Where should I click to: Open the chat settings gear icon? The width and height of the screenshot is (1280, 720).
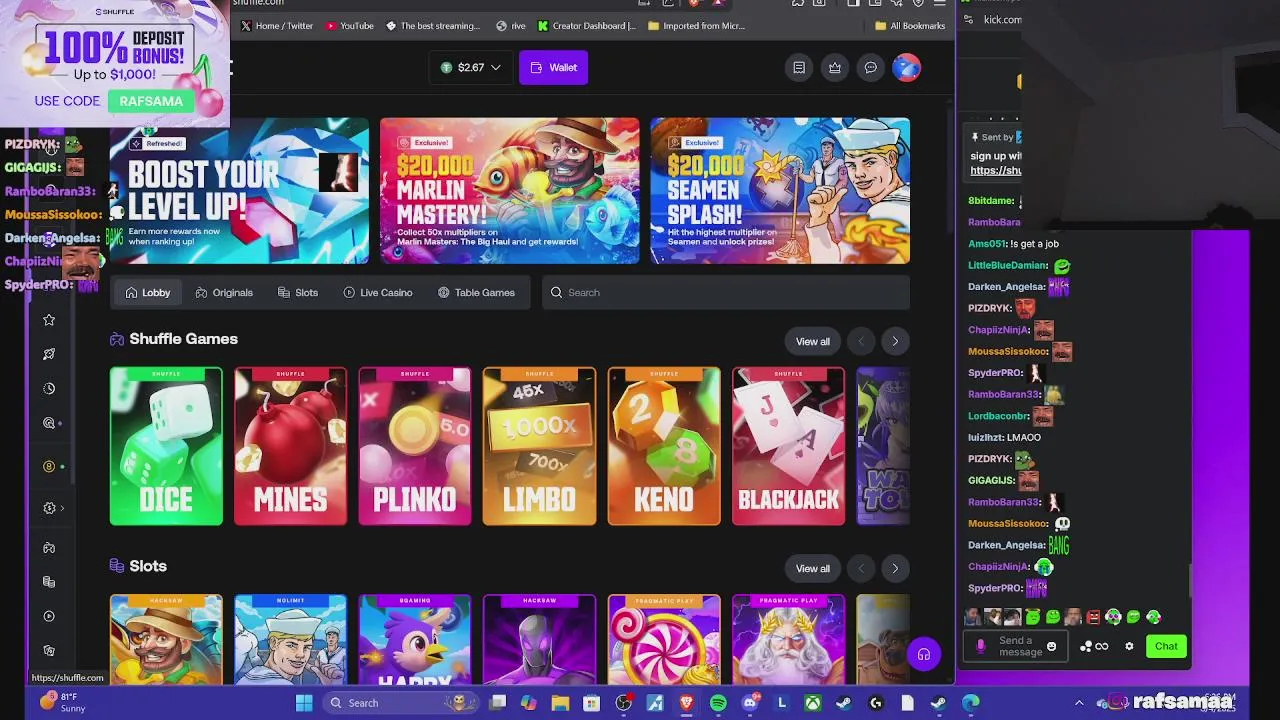1130,646
